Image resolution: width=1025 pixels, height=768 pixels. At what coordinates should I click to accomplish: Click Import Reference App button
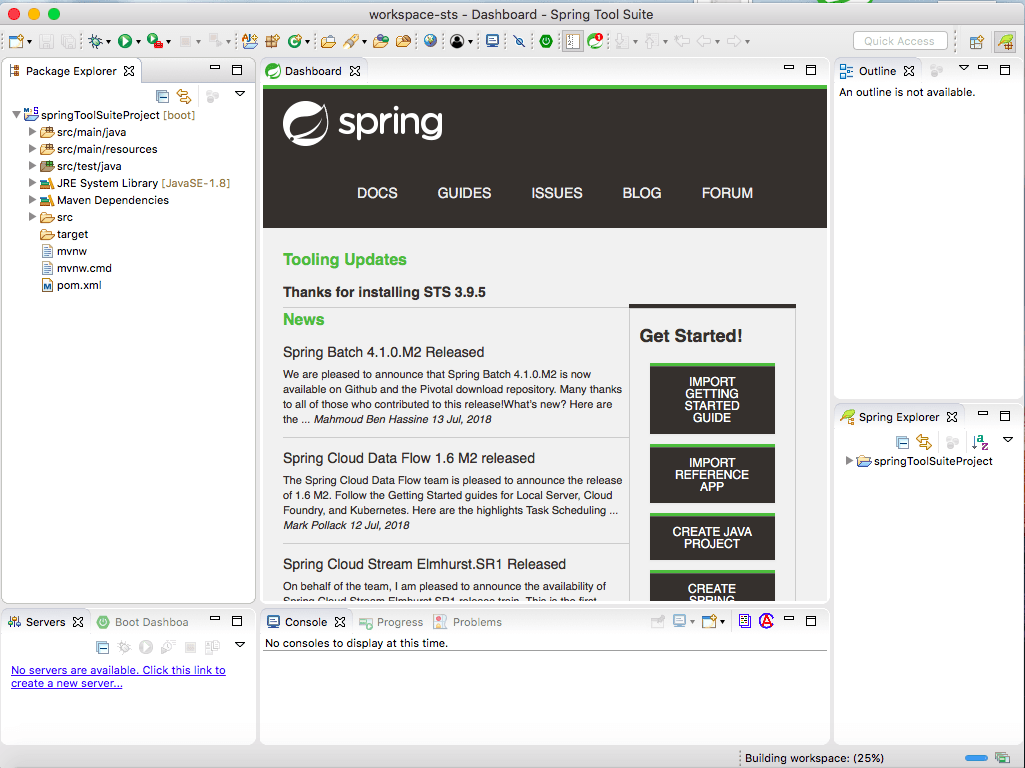click(712, 474)
